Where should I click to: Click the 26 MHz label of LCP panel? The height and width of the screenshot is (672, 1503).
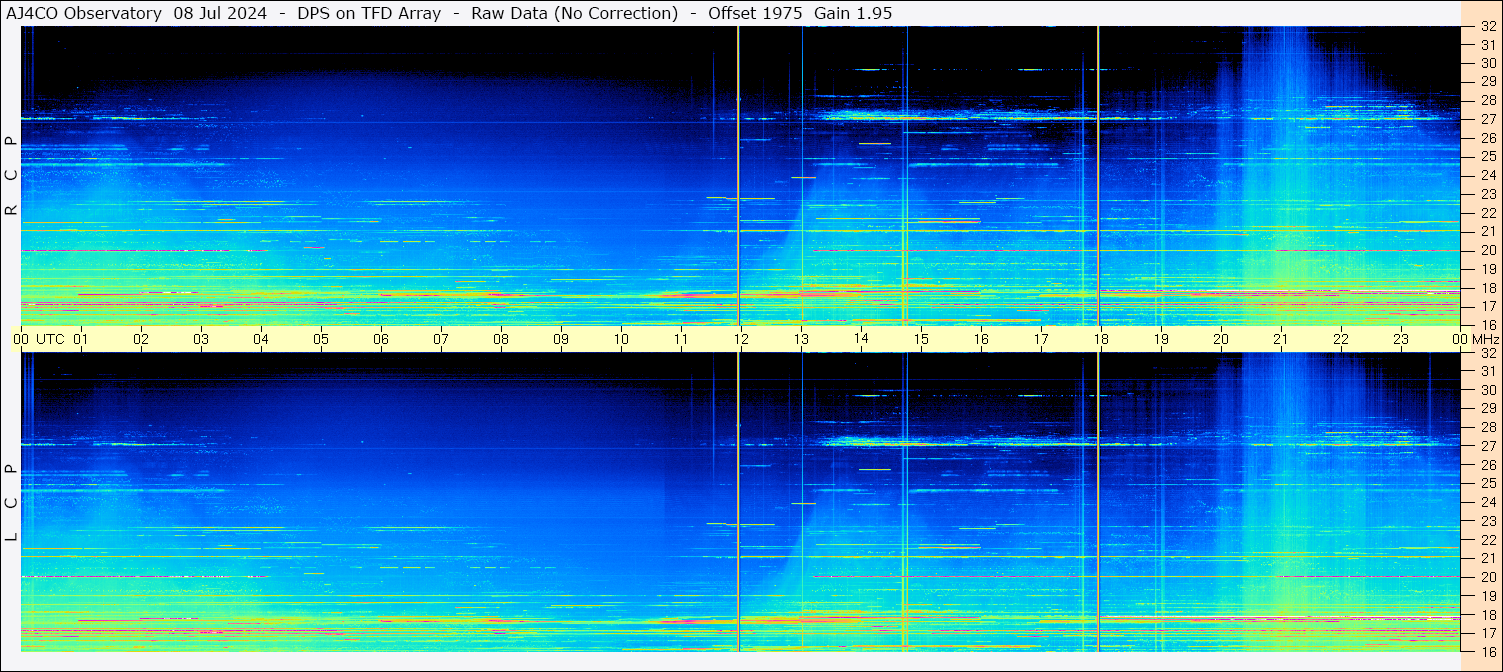click(1487, 465)
